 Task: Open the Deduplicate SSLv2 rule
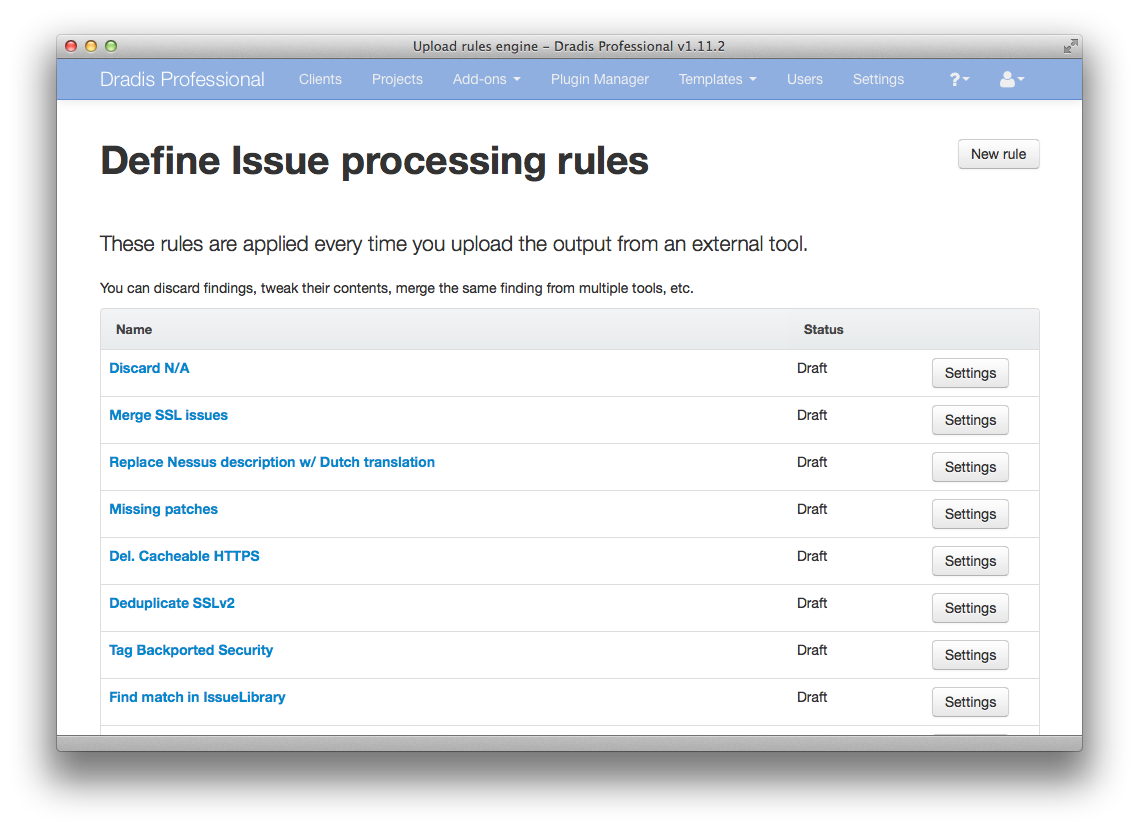click(172, 603)
